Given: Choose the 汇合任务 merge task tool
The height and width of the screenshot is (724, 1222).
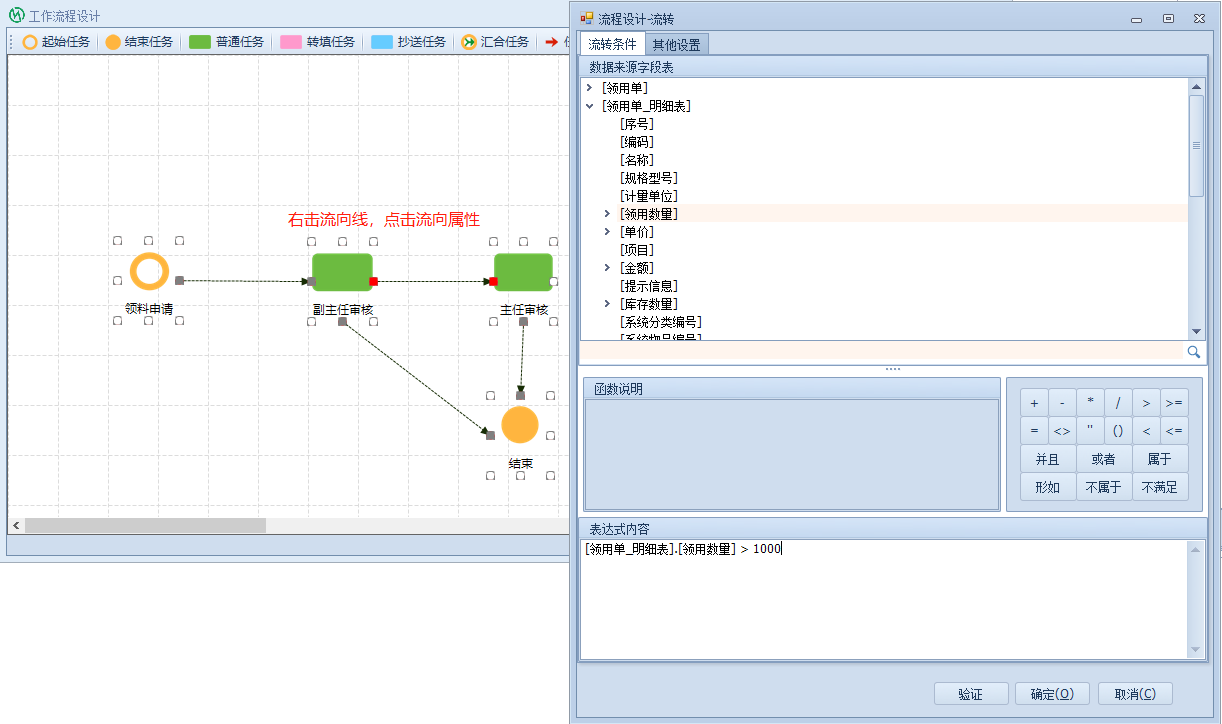Looking at the screenshot, I should tap(495, 42).
